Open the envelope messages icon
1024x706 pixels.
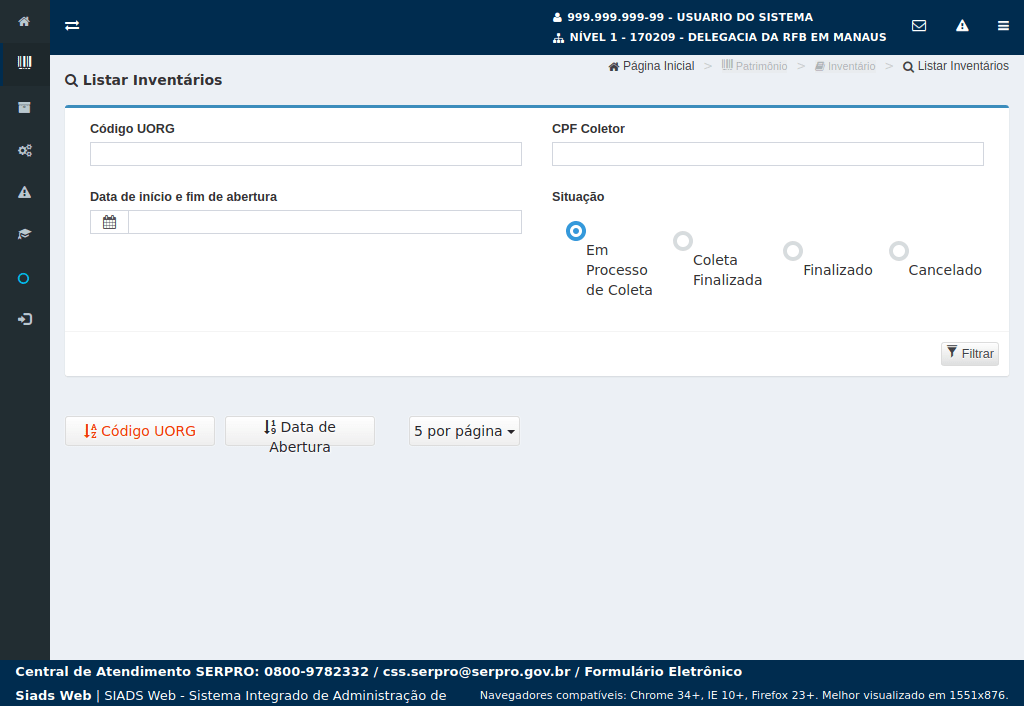pos(919,25)
